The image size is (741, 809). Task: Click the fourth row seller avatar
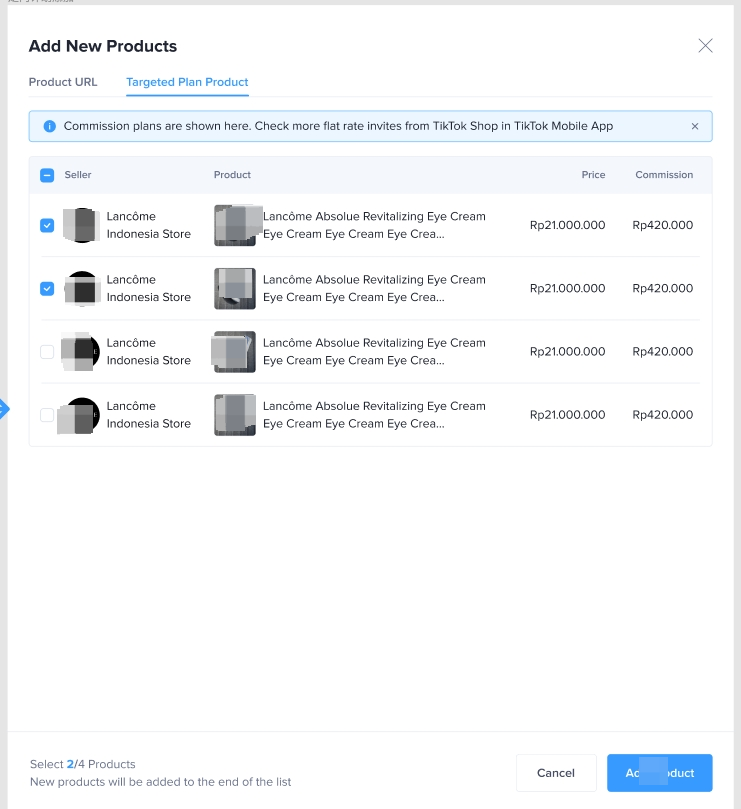(x=81, y=415)
